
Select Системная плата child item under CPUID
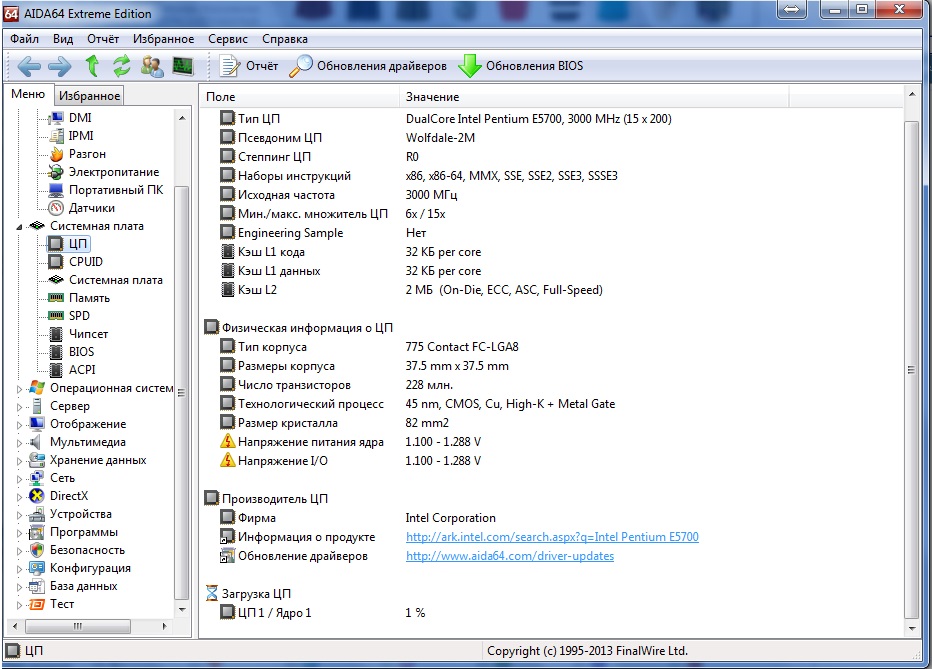tap(115, 280)
